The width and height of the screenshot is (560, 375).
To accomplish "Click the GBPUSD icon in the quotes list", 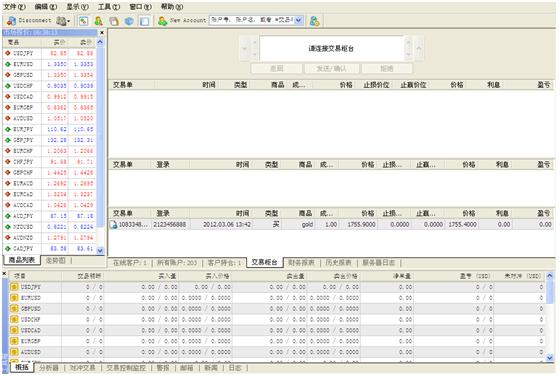I will click(8, 75).
